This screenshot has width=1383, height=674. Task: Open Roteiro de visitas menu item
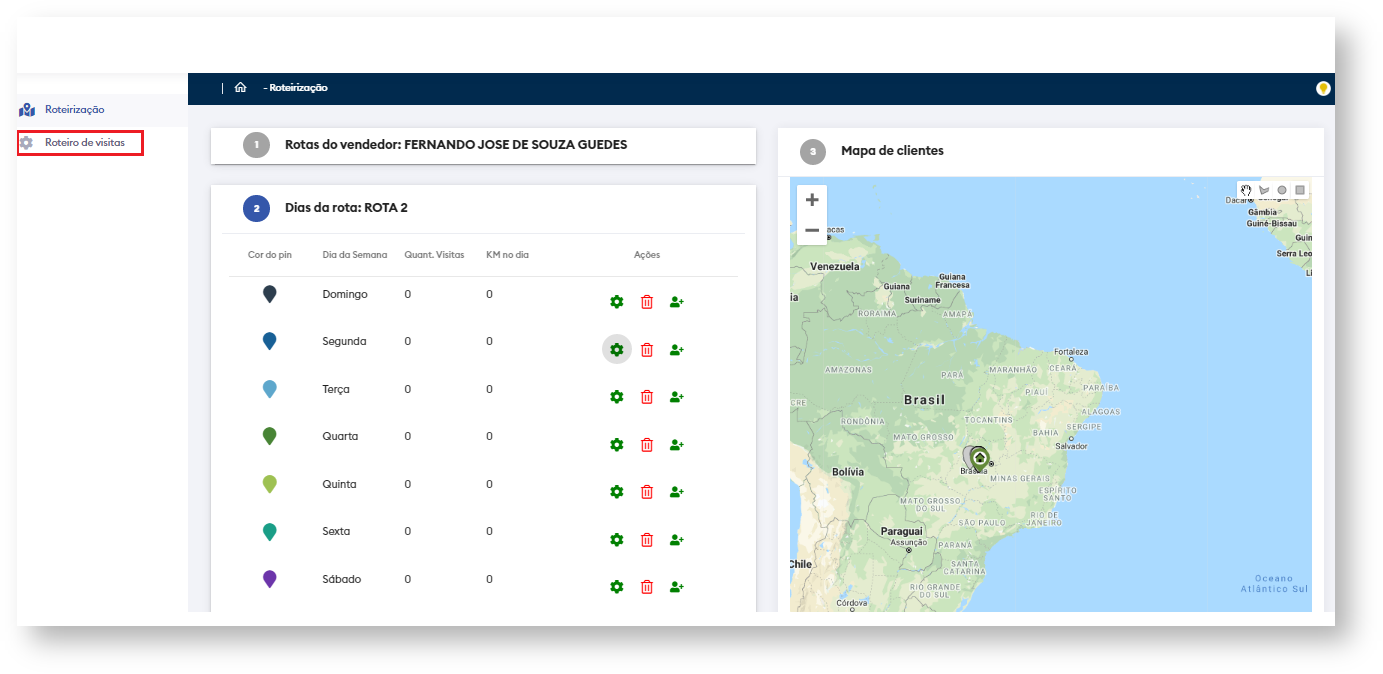84,143
